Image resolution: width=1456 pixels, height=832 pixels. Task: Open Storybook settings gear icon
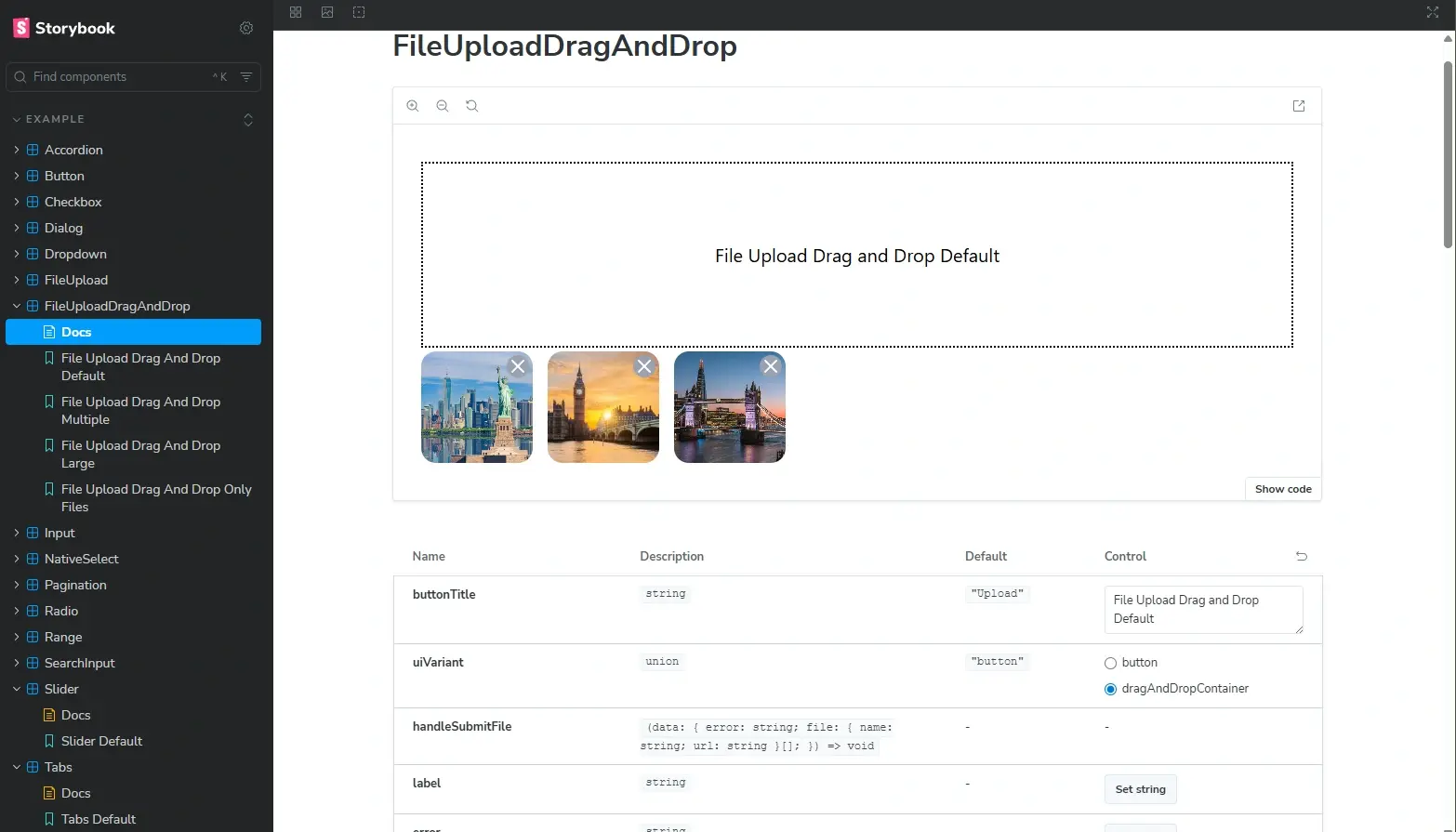246,28
